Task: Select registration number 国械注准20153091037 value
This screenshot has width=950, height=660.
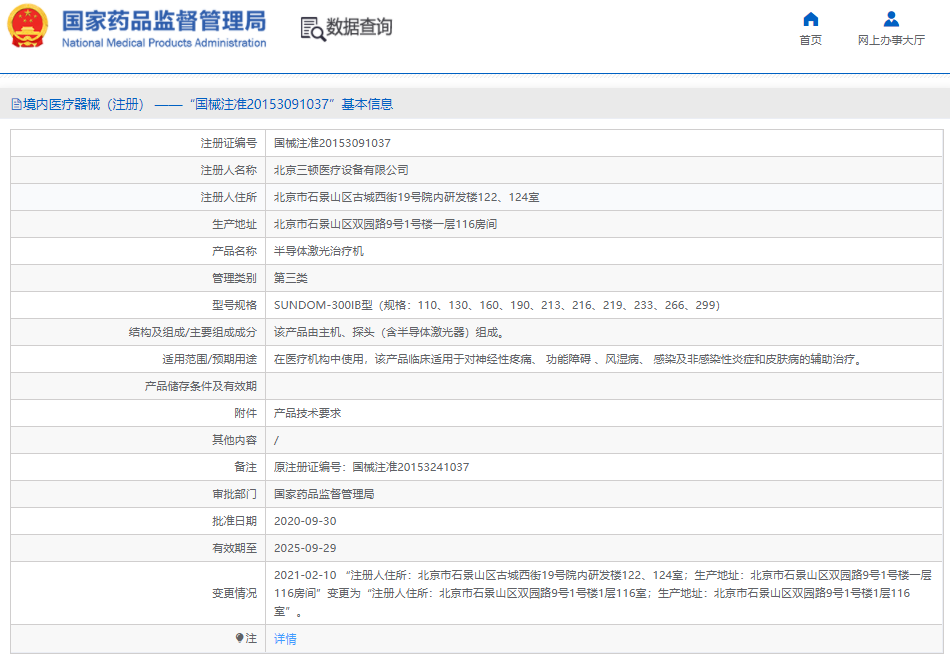Action: pyautogui.click(x=332, y=143)
